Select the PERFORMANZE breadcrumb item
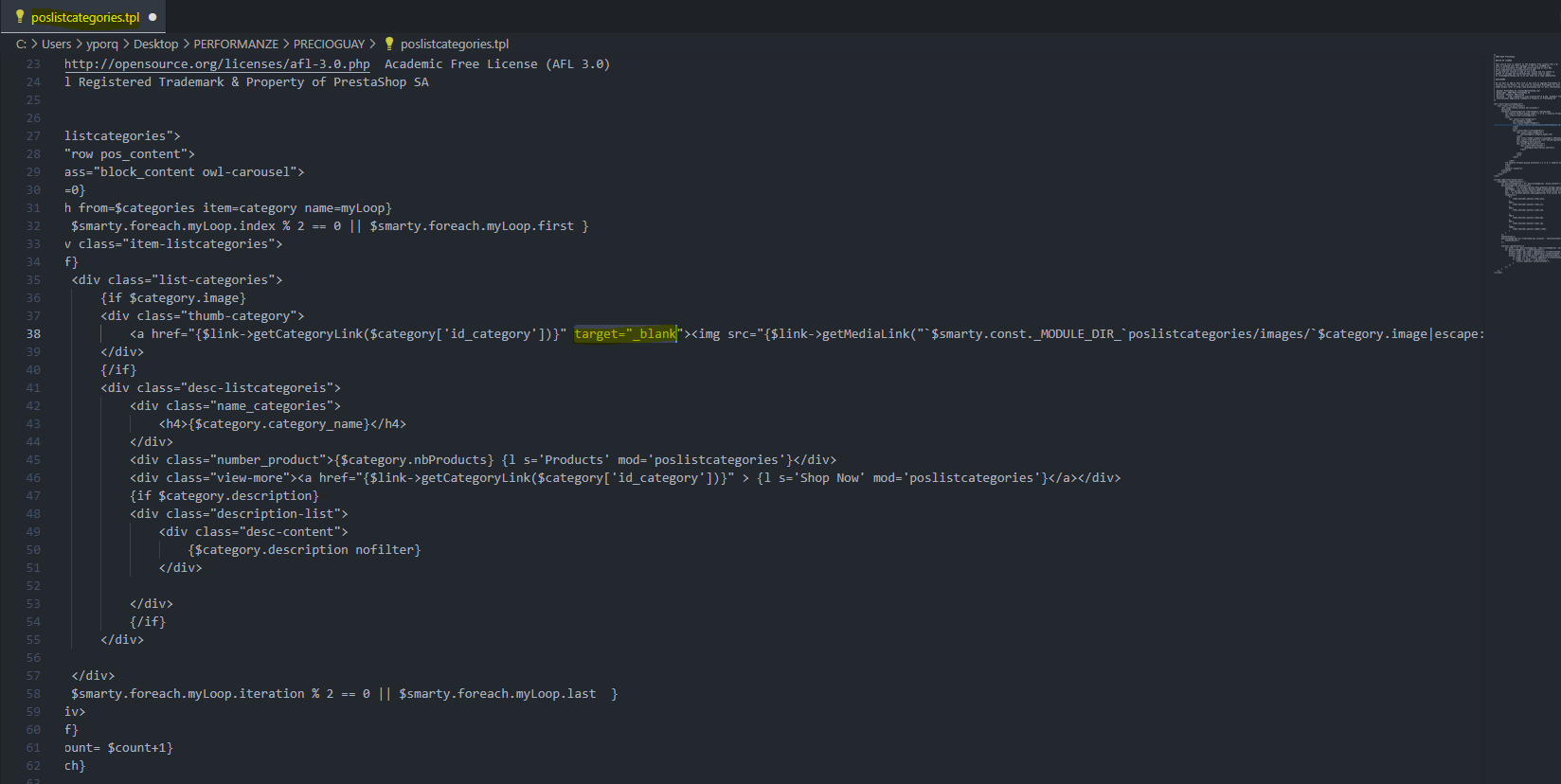Viewport: 1561px width, 784px height. (x=236, y=44)
